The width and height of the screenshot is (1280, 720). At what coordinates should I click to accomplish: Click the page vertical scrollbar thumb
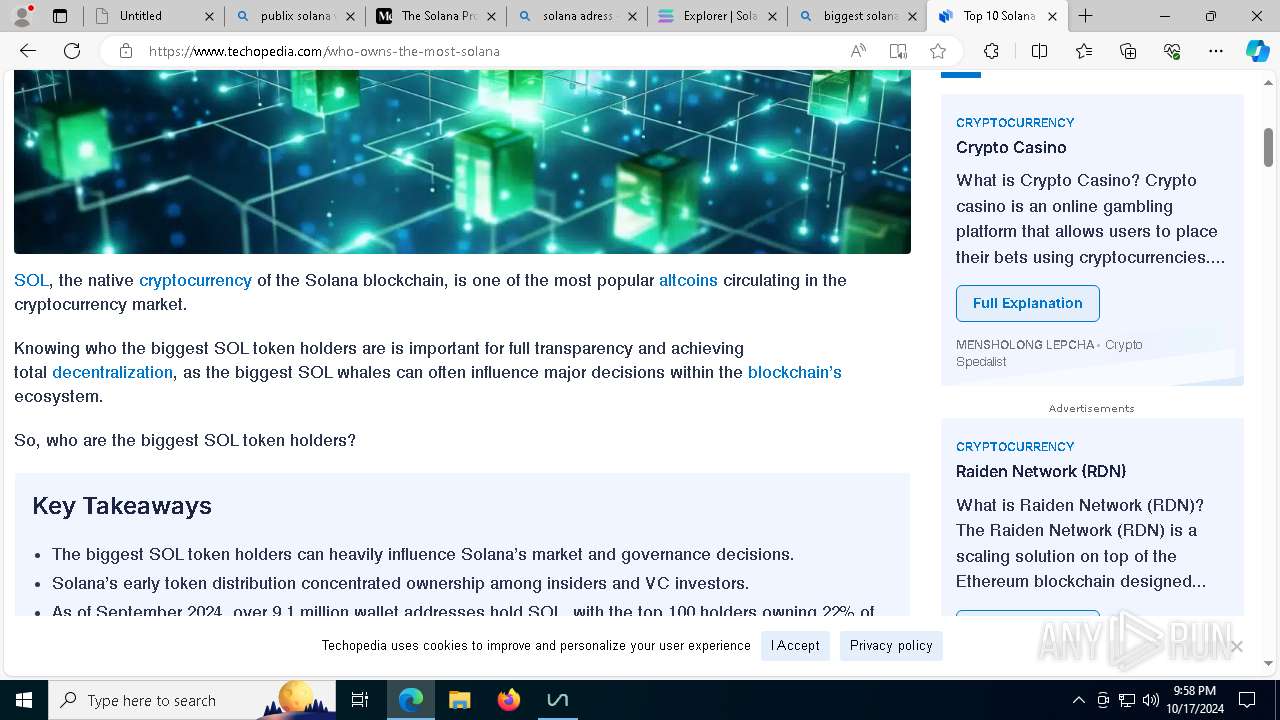tap(1268, 147)
